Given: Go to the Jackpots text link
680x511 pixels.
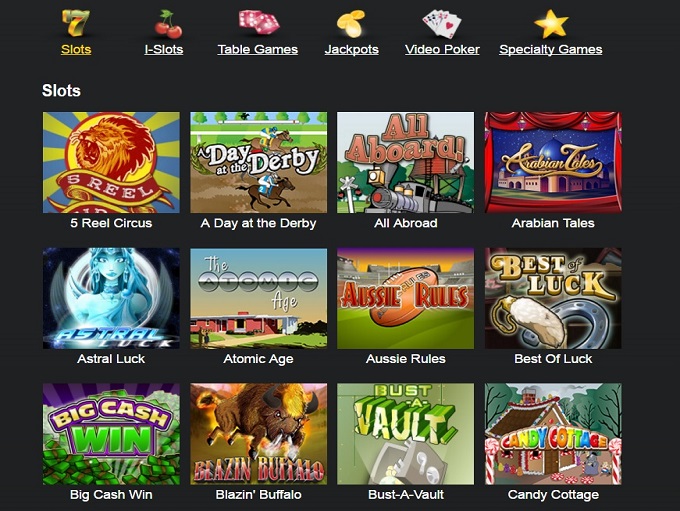Looking at the screenshot, I should [x=351, y=49].
